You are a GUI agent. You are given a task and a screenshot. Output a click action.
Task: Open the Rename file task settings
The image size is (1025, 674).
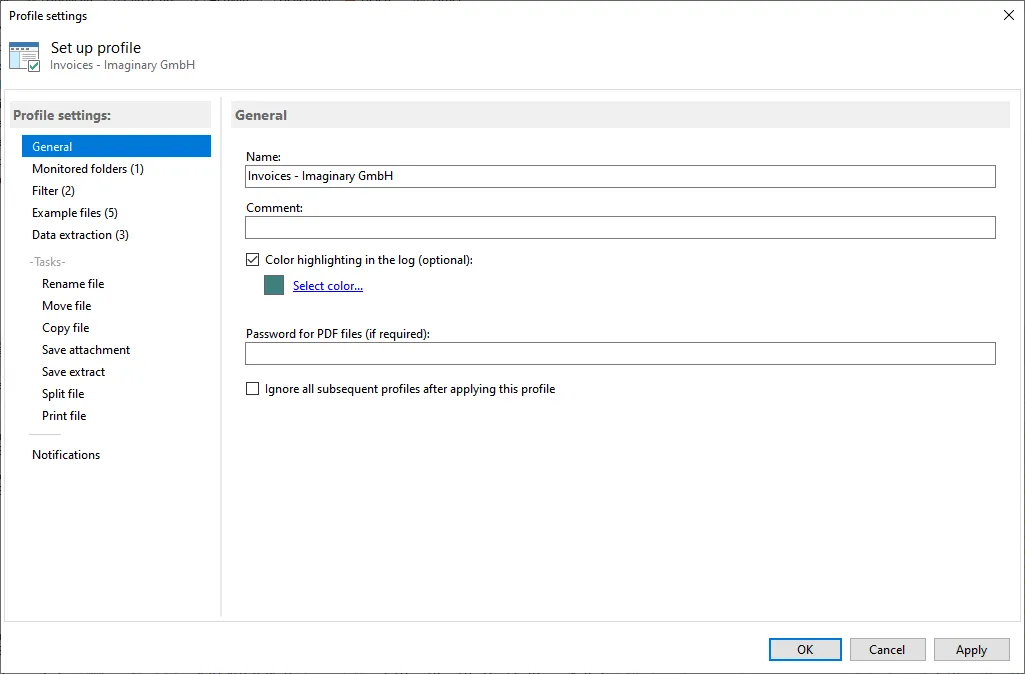coord(72,283)
